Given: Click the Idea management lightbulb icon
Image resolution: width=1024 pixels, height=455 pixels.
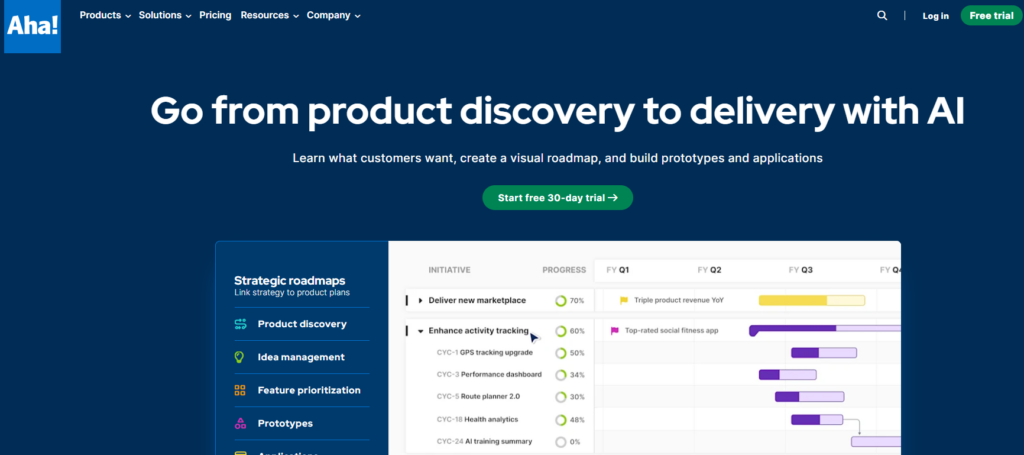Looking at the screenshot, I should pos(240,357).
